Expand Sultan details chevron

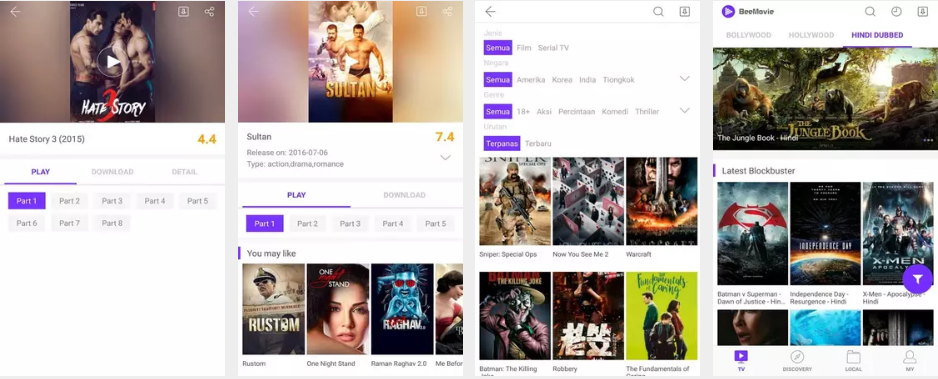point(445,158)
